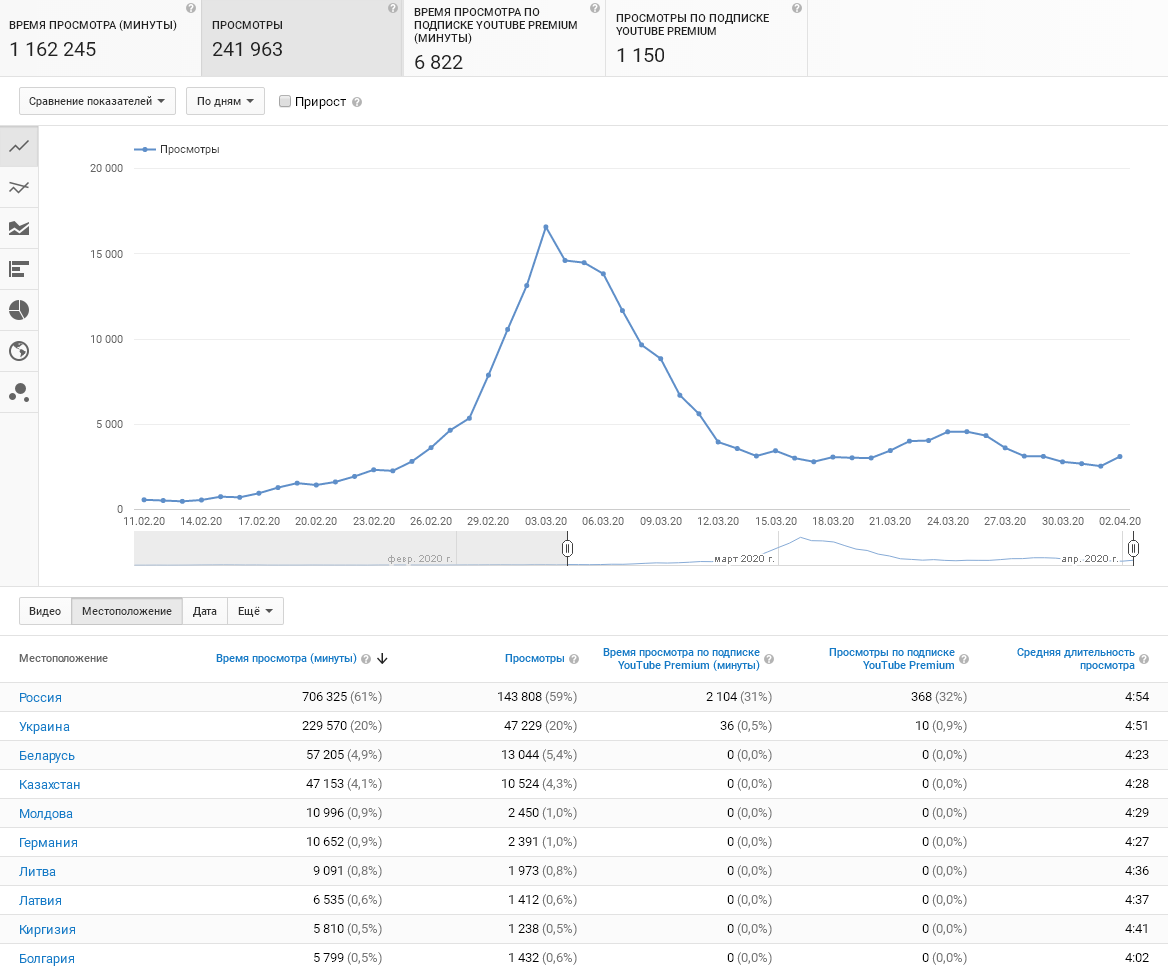
Task: Click Болгария average duration 4:02
Action: (1137, 958)
